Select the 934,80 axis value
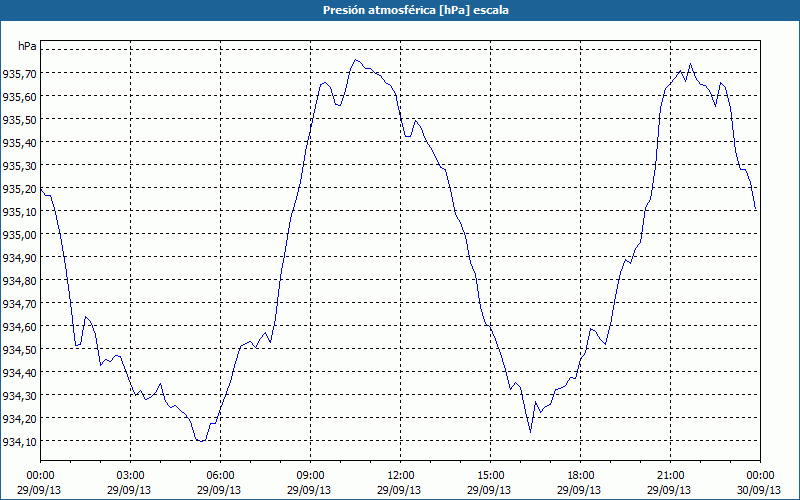This screenshot has height=500, width=800. (19, 281)
